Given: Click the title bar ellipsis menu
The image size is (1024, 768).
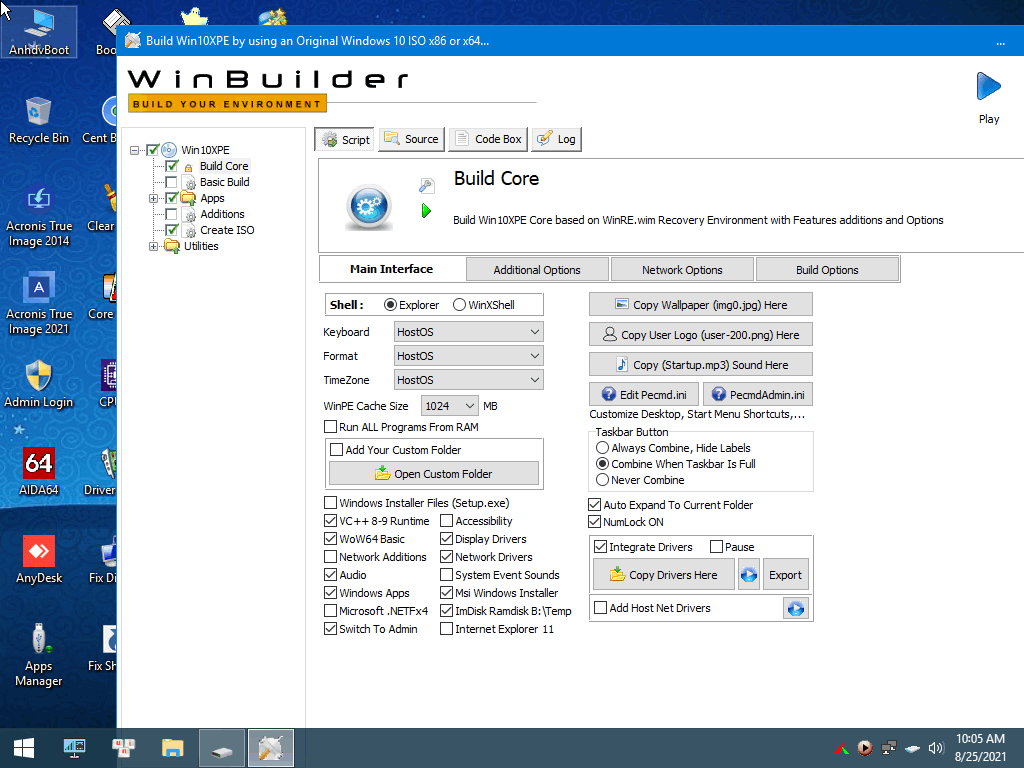Looking at the screenshot, I should 1000,42.
